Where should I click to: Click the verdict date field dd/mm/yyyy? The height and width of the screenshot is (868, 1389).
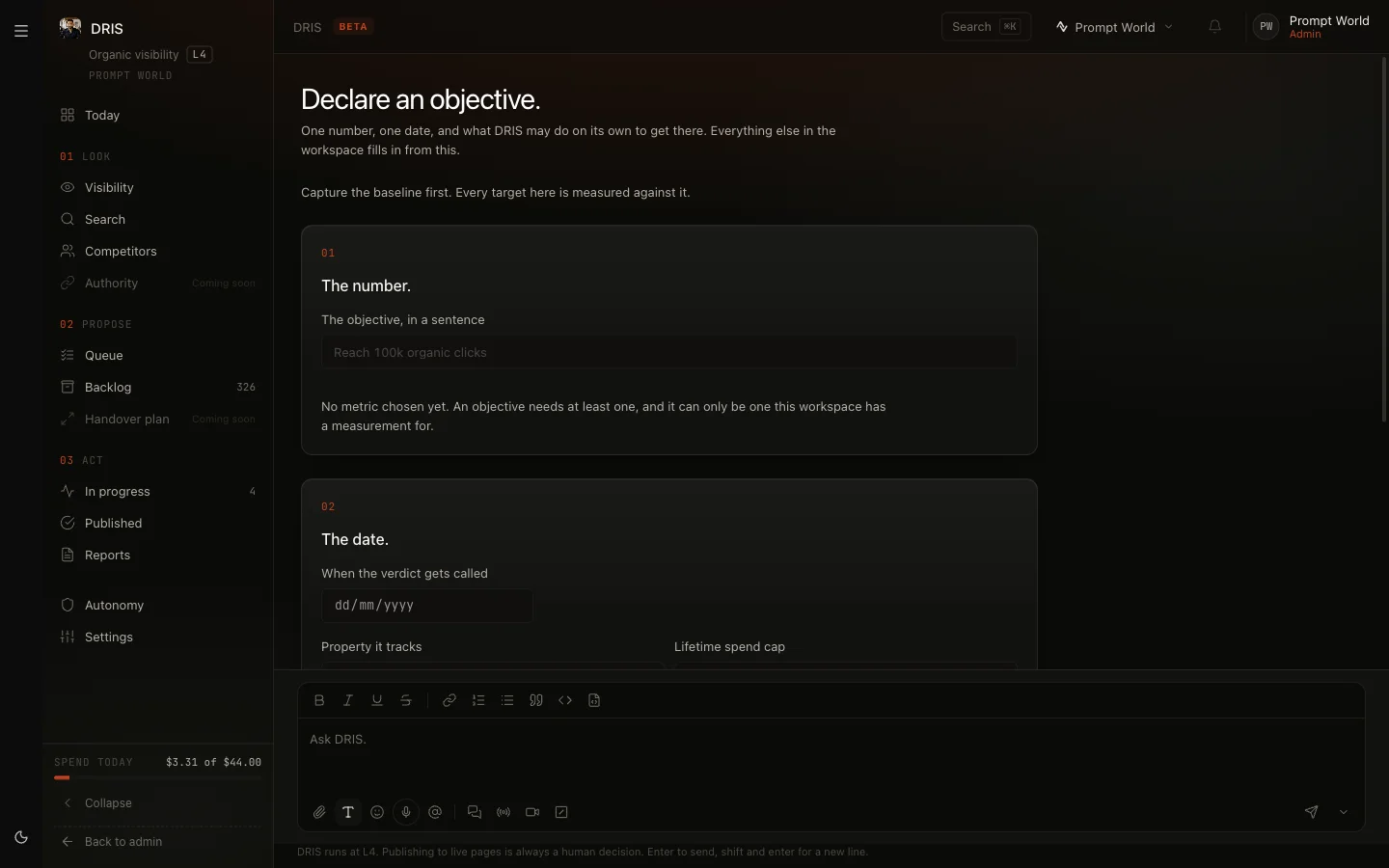click(427, 605)
